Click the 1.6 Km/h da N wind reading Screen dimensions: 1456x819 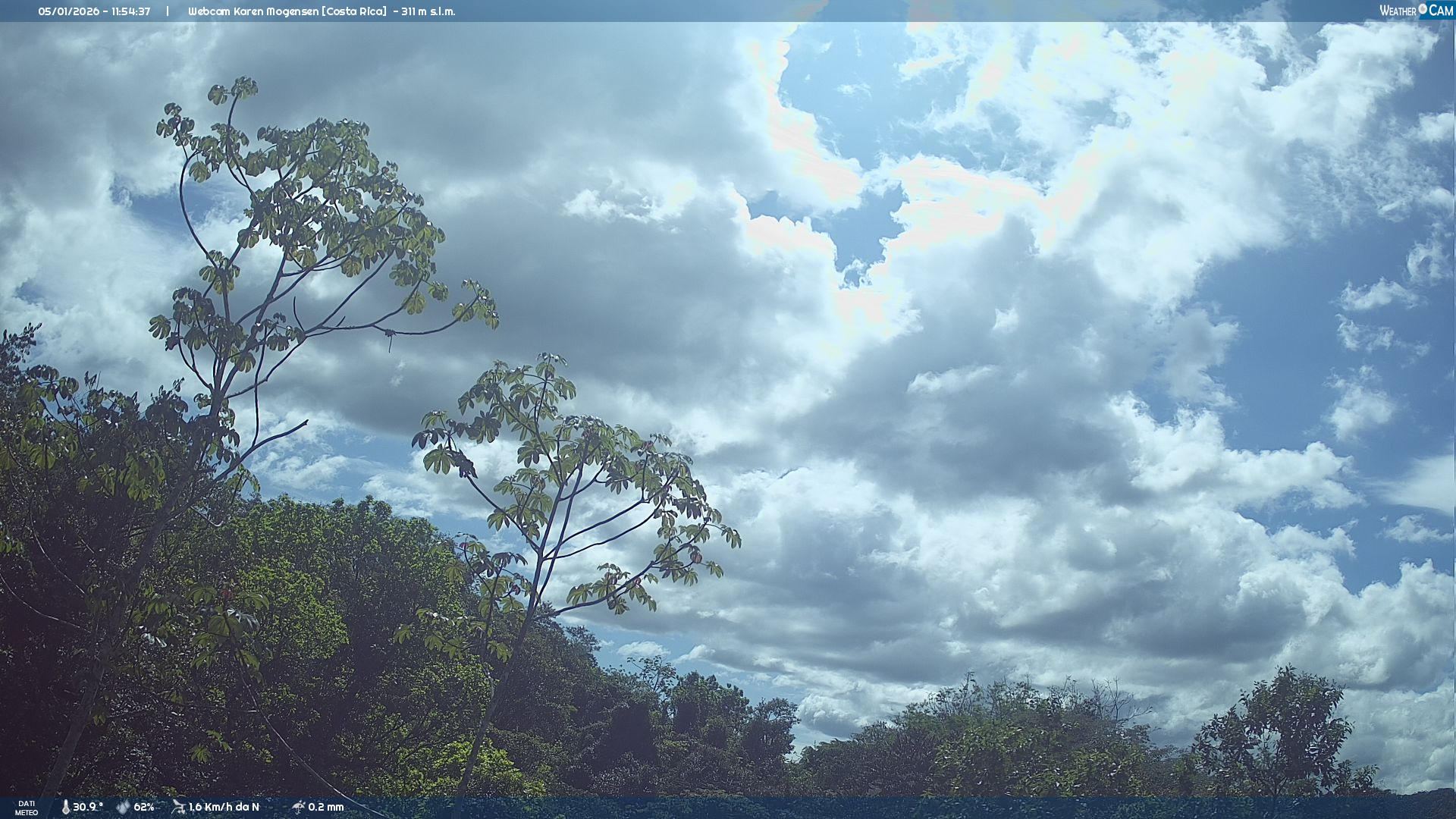[x=224, y=808]
